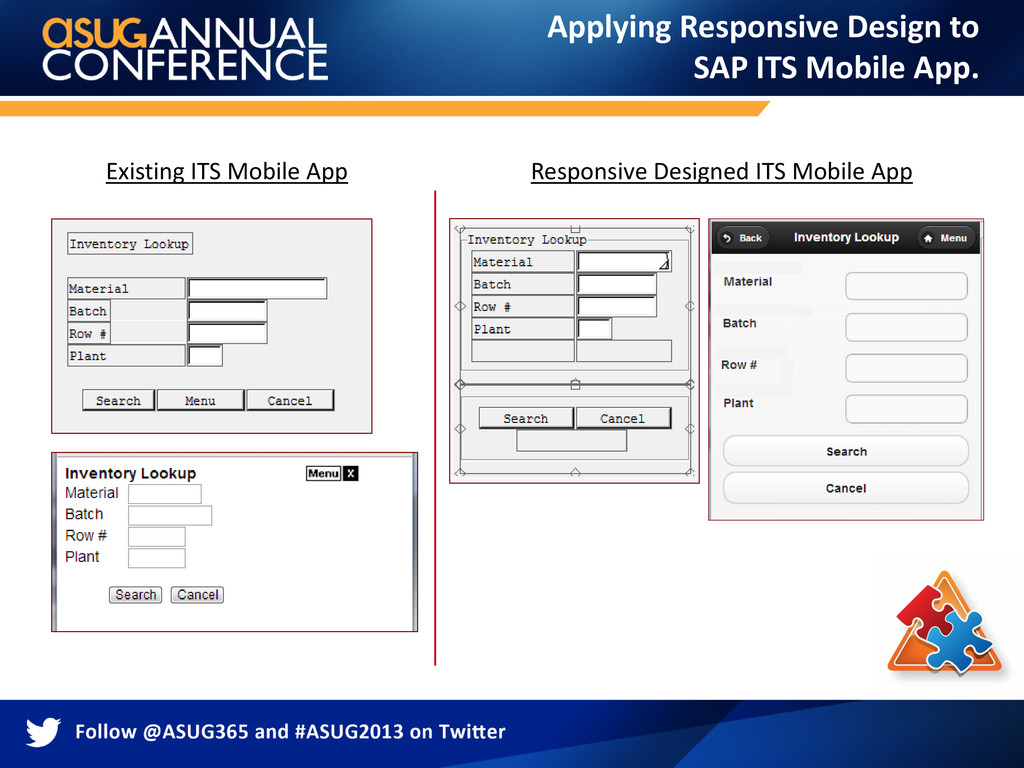Click Search in the top-left existing app
Viewport: 1024px width, 768px height.
point(118,400)
